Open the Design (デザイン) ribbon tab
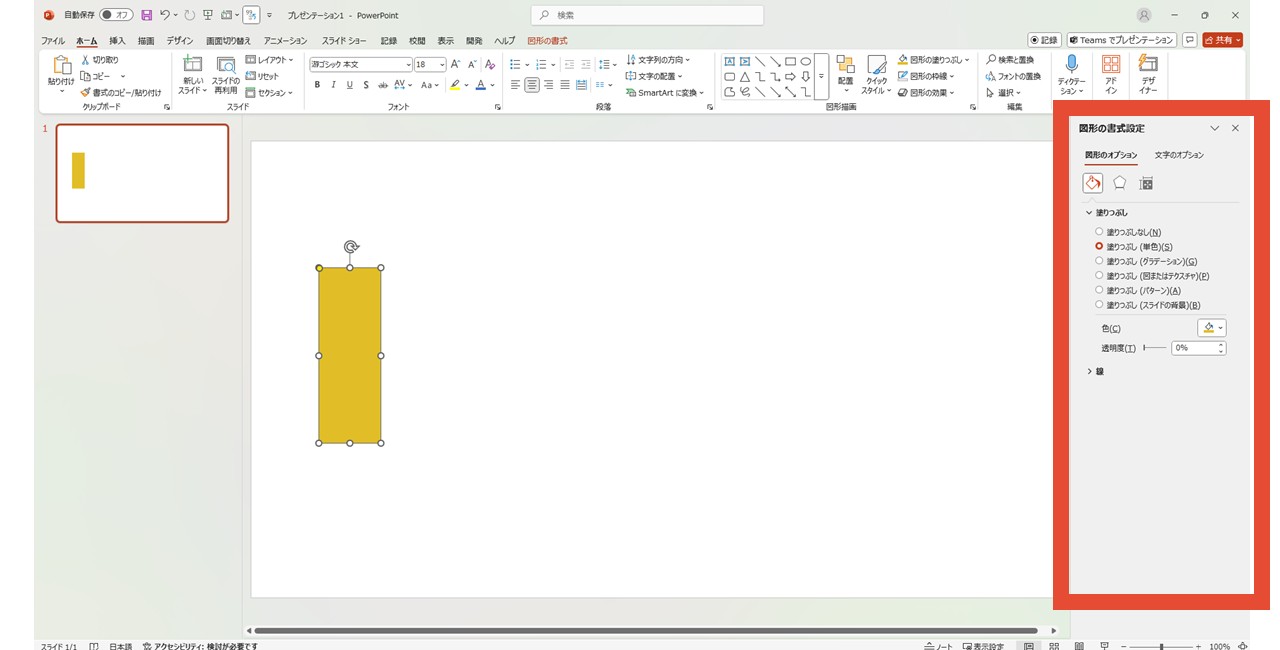Viewport: 1280px width, 650px height. [x=180, y=41]
